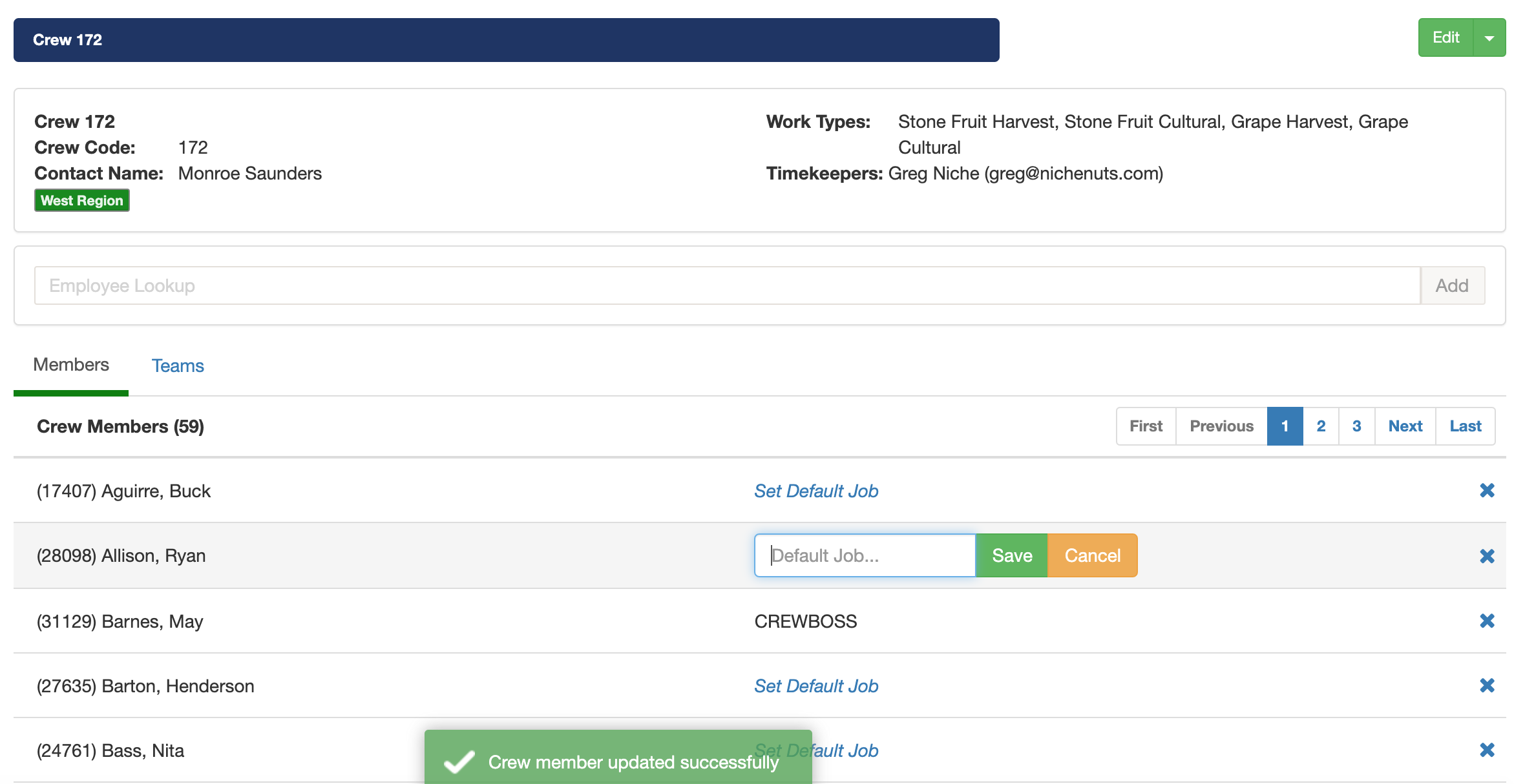The width and height of the screenshot is (1514, 784).
Task: Jump to Last page of members
Action: [x=1465, y=426]
